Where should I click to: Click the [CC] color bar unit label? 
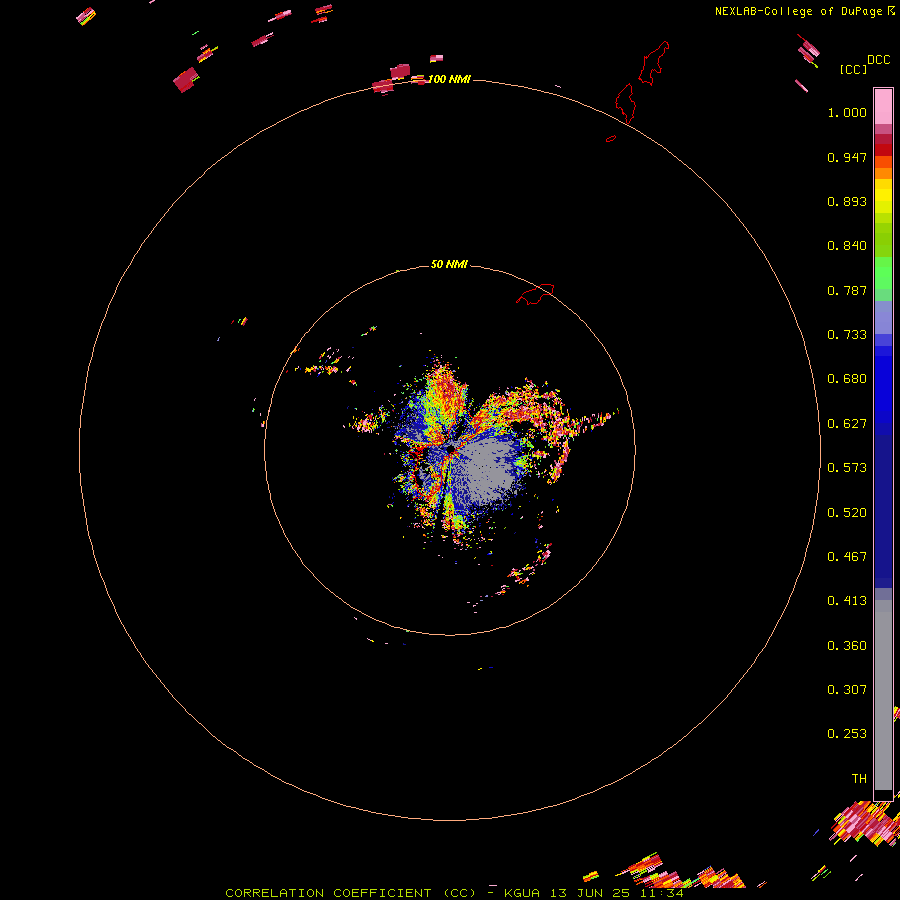(853, 69)
